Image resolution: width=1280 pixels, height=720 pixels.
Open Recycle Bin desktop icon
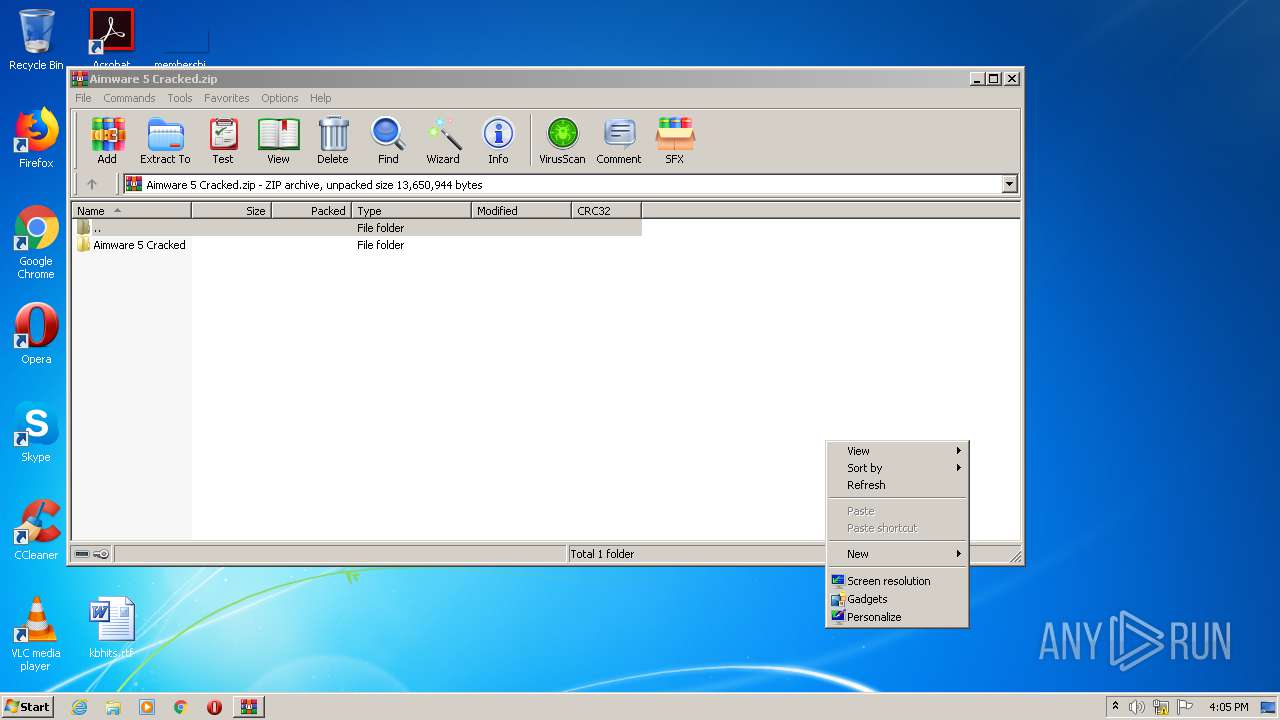pos(36,40)
